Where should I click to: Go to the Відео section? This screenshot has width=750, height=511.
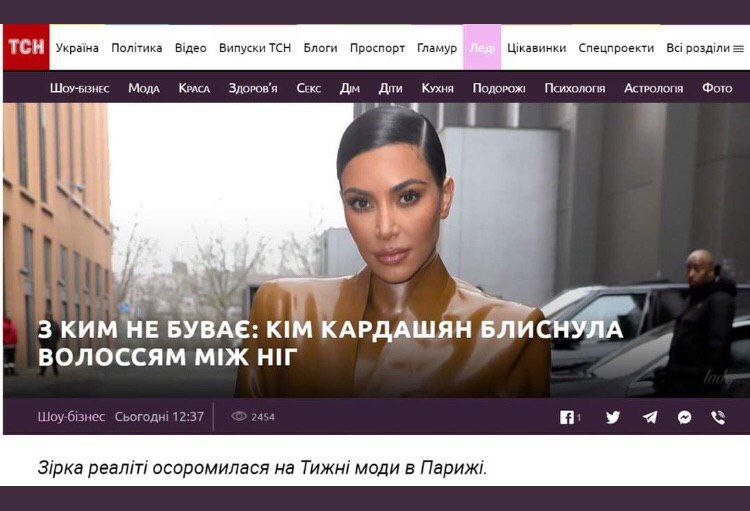190,48
